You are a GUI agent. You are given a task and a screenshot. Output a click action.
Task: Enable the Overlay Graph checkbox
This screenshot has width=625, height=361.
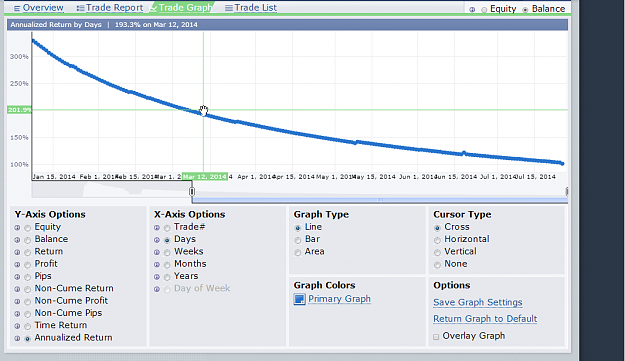tap(436, 337)
